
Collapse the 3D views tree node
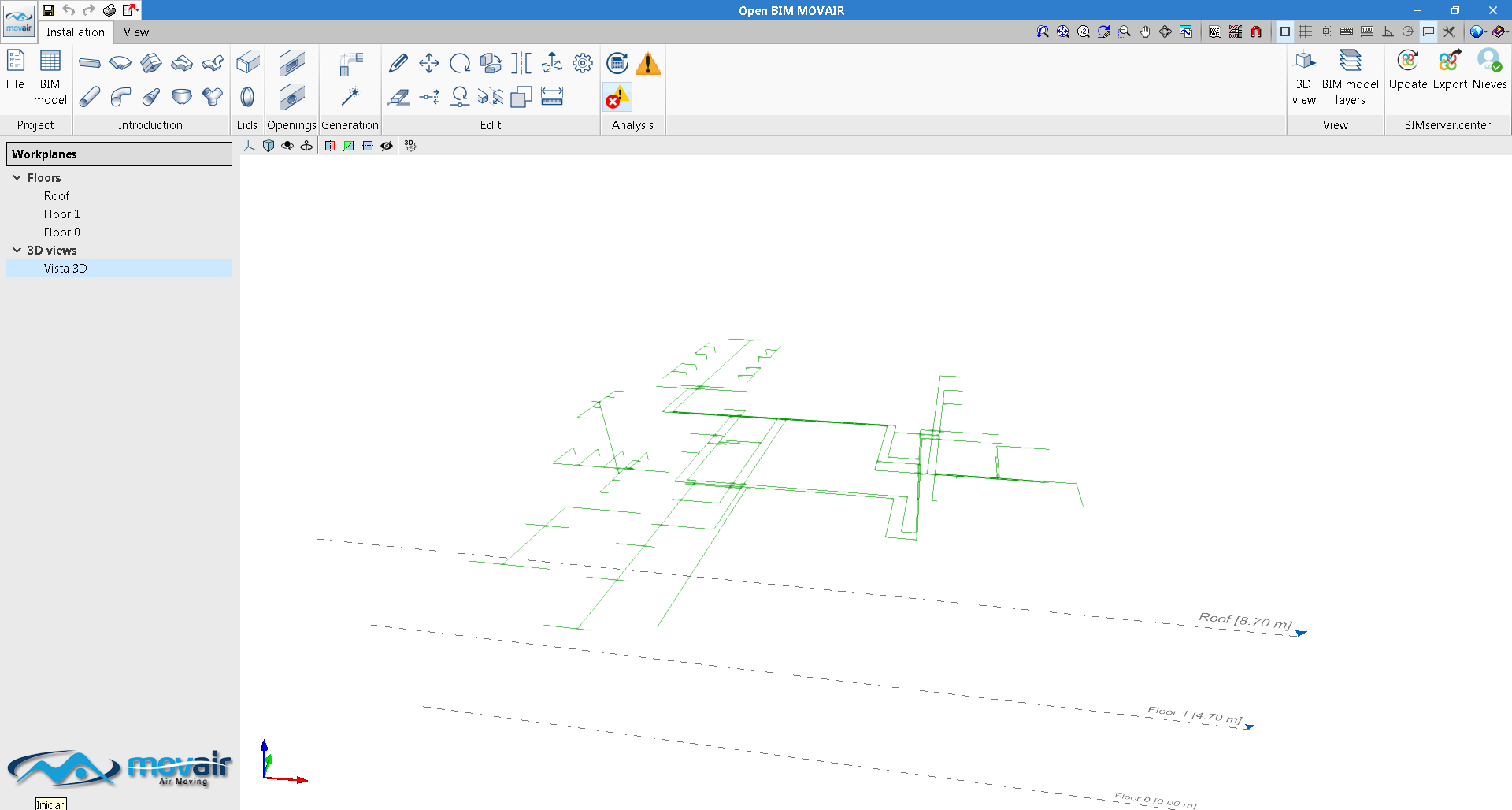tap(17, 251)
